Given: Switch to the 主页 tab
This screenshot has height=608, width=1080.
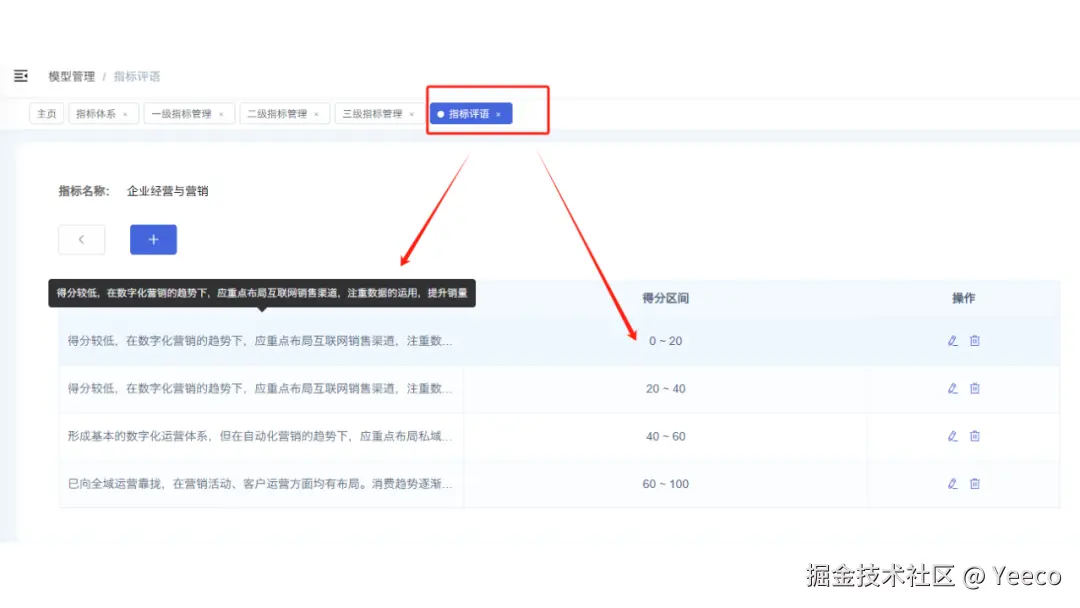Looking at the screenshot, I should [x=46, y=113].
